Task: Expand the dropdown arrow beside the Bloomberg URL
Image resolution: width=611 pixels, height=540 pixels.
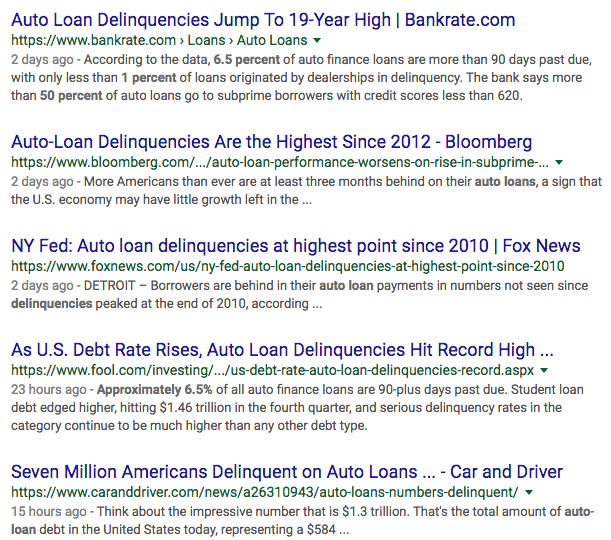Action: coord(559,162)
